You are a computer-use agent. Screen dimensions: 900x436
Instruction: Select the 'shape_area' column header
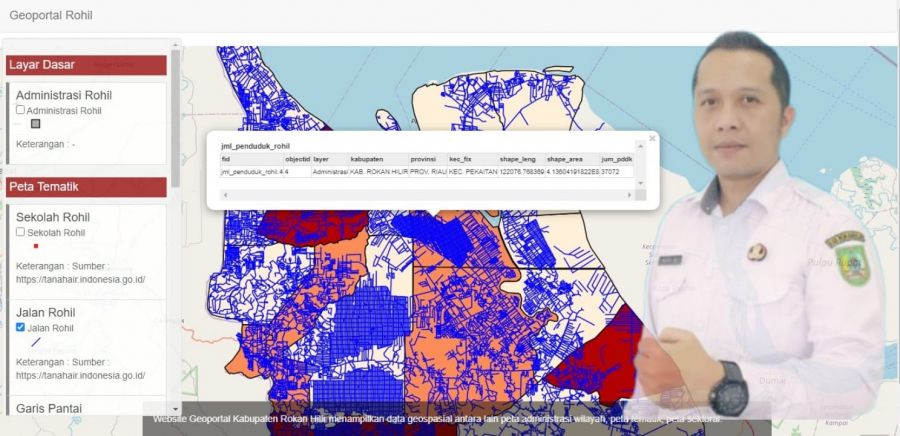573,159
